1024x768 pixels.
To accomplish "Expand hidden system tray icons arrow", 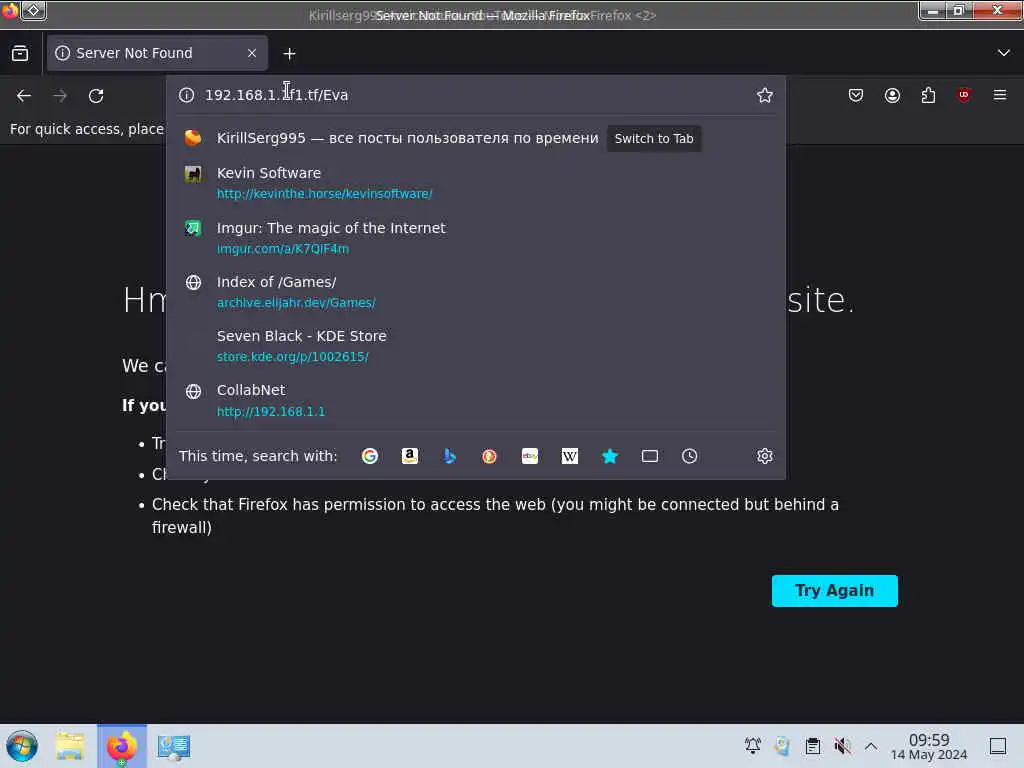I will (871, 746).
